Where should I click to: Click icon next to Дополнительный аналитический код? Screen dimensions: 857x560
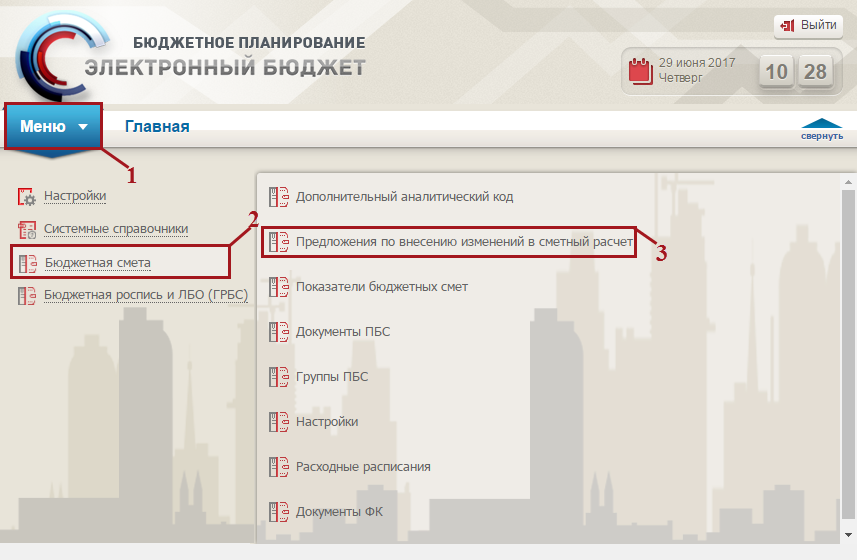278,196
